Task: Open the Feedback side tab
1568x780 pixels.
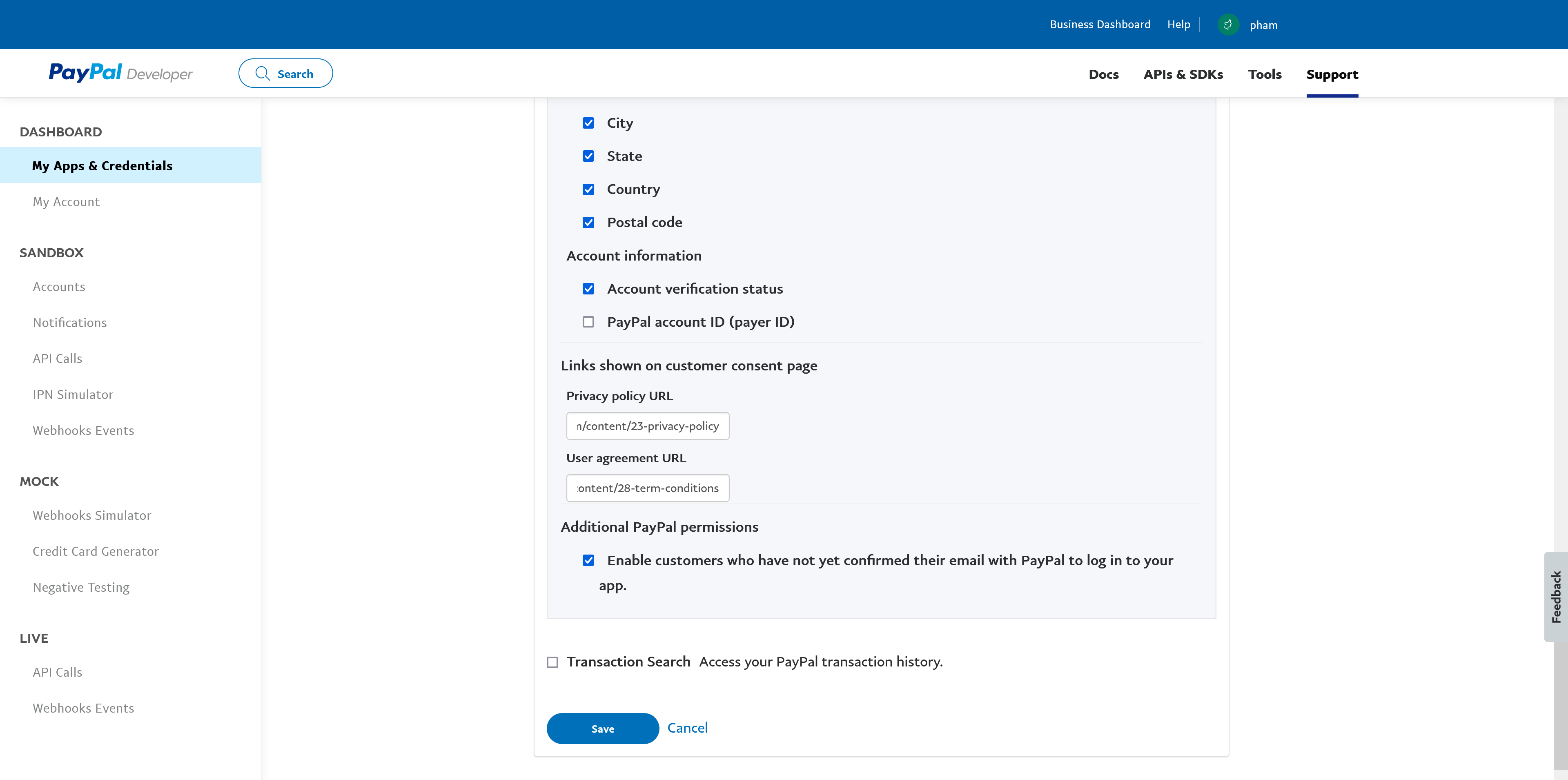Action: [x=1556, y=597]
